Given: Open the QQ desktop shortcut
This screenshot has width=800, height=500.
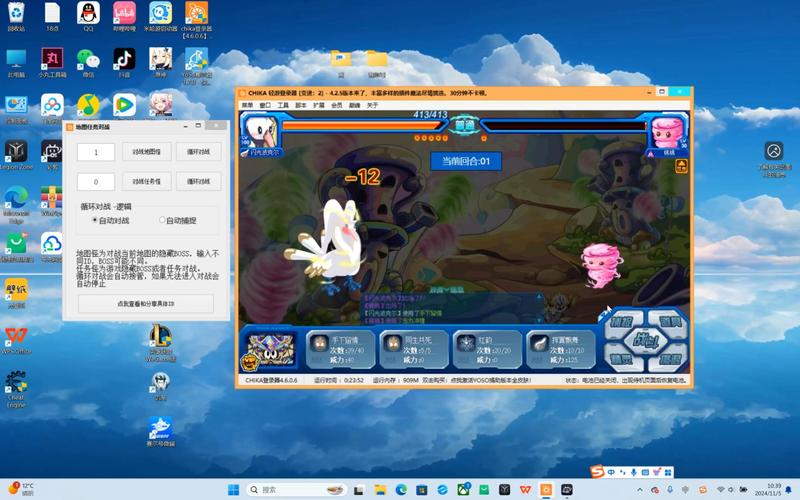Looking at the screenshot, I should pyautogui.click(x=88, y=15).
